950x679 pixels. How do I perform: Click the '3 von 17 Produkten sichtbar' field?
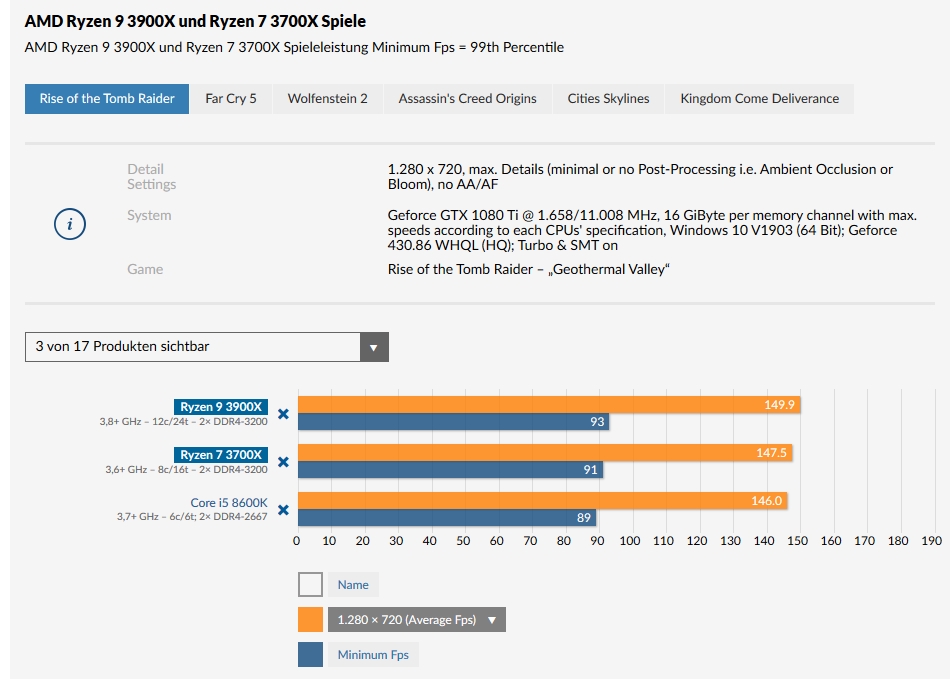click(207, 347)
